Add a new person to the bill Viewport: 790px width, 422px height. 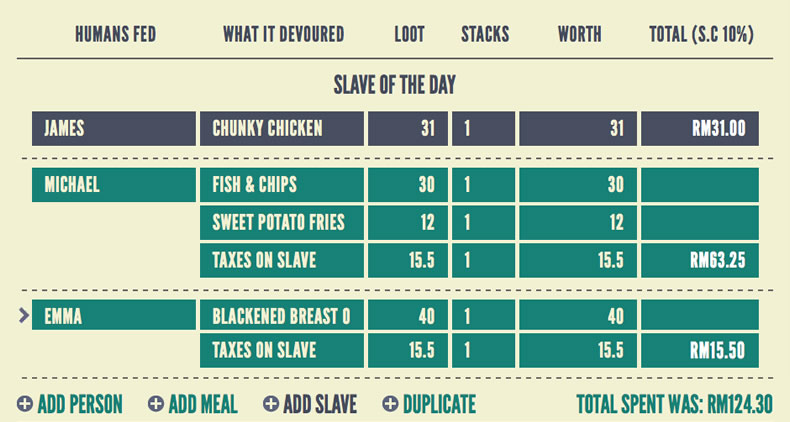point(70,404)
